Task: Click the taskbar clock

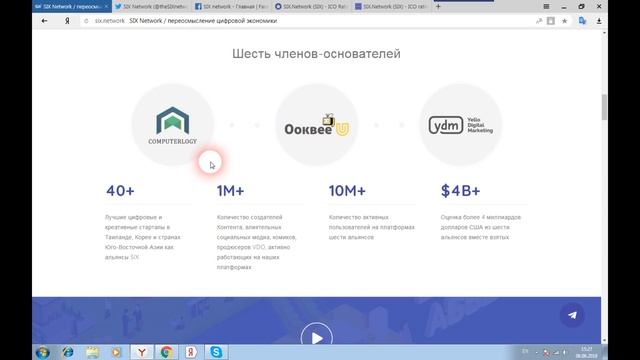Action: 587,353
